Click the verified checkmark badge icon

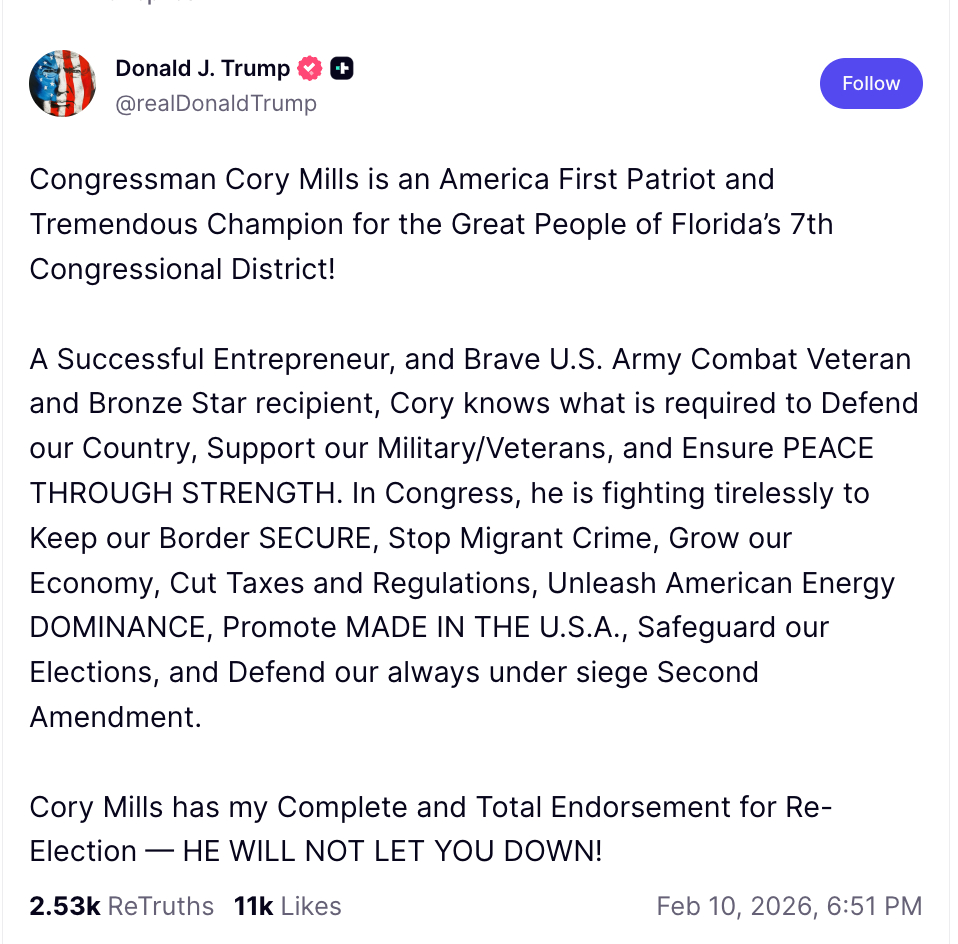pyautogui.click(x=311, y=69)
